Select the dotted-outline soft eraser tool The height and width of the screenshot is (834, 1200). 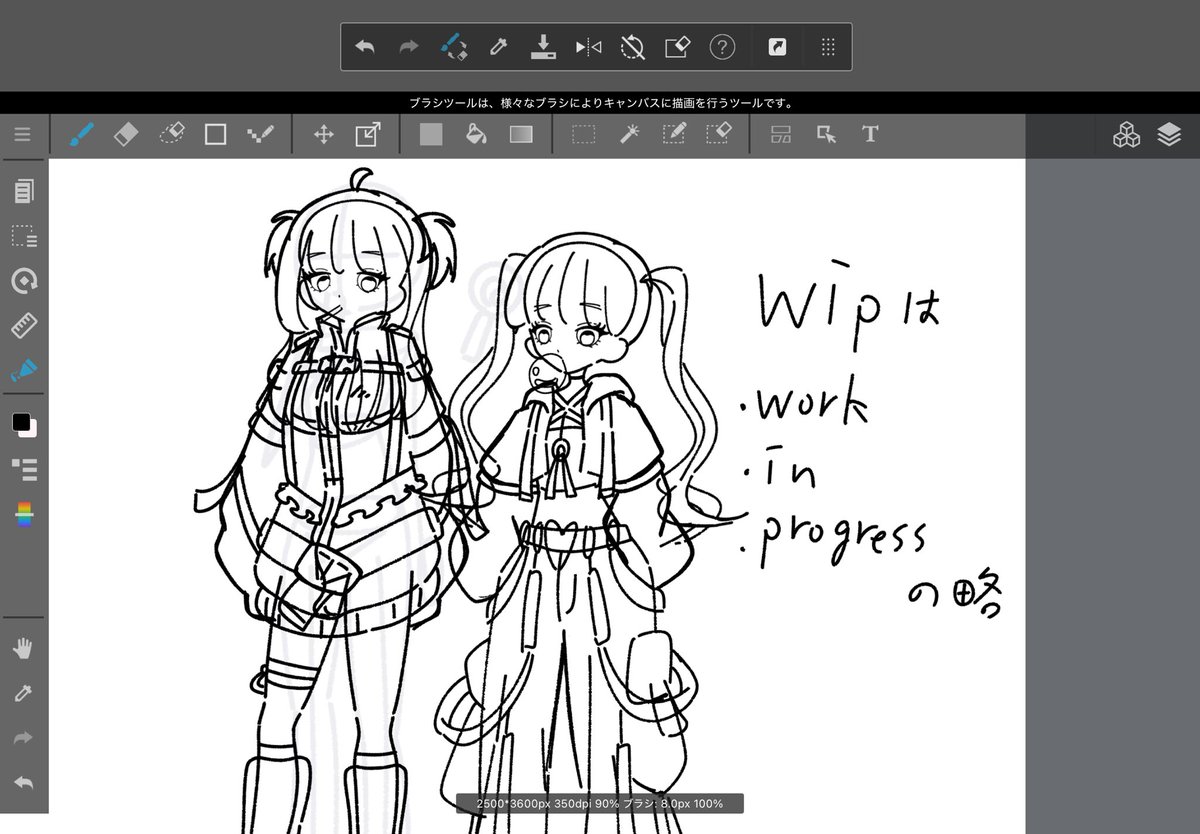tap(172, 134)
